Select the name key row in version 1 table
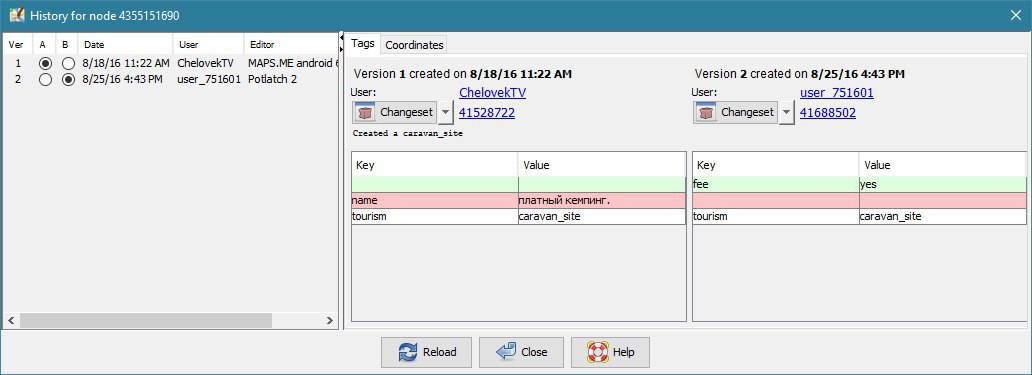The width and height of the screenshot is (1032, 375). point(434,200)
